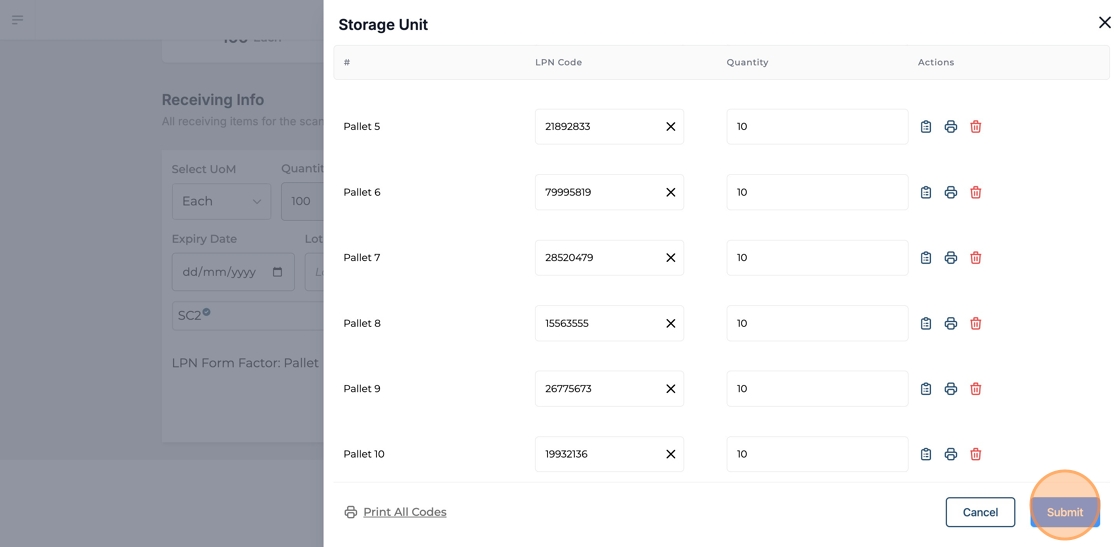Image resolution: width=1120 pixels, height=547 pixels.
Task: Click the Print All Codes link
Action: pyautogui.click(x=404, y=512)
